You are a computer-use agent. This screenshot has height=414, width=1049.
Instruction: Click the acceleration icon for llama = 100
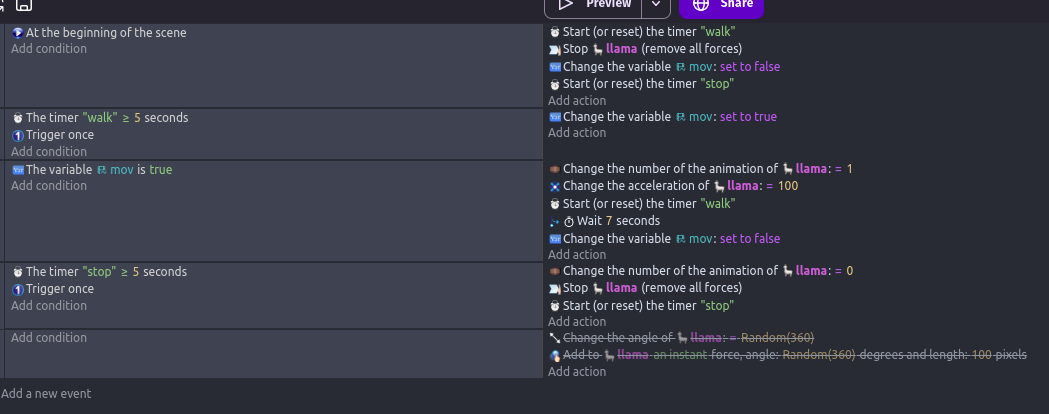[555, 187]
